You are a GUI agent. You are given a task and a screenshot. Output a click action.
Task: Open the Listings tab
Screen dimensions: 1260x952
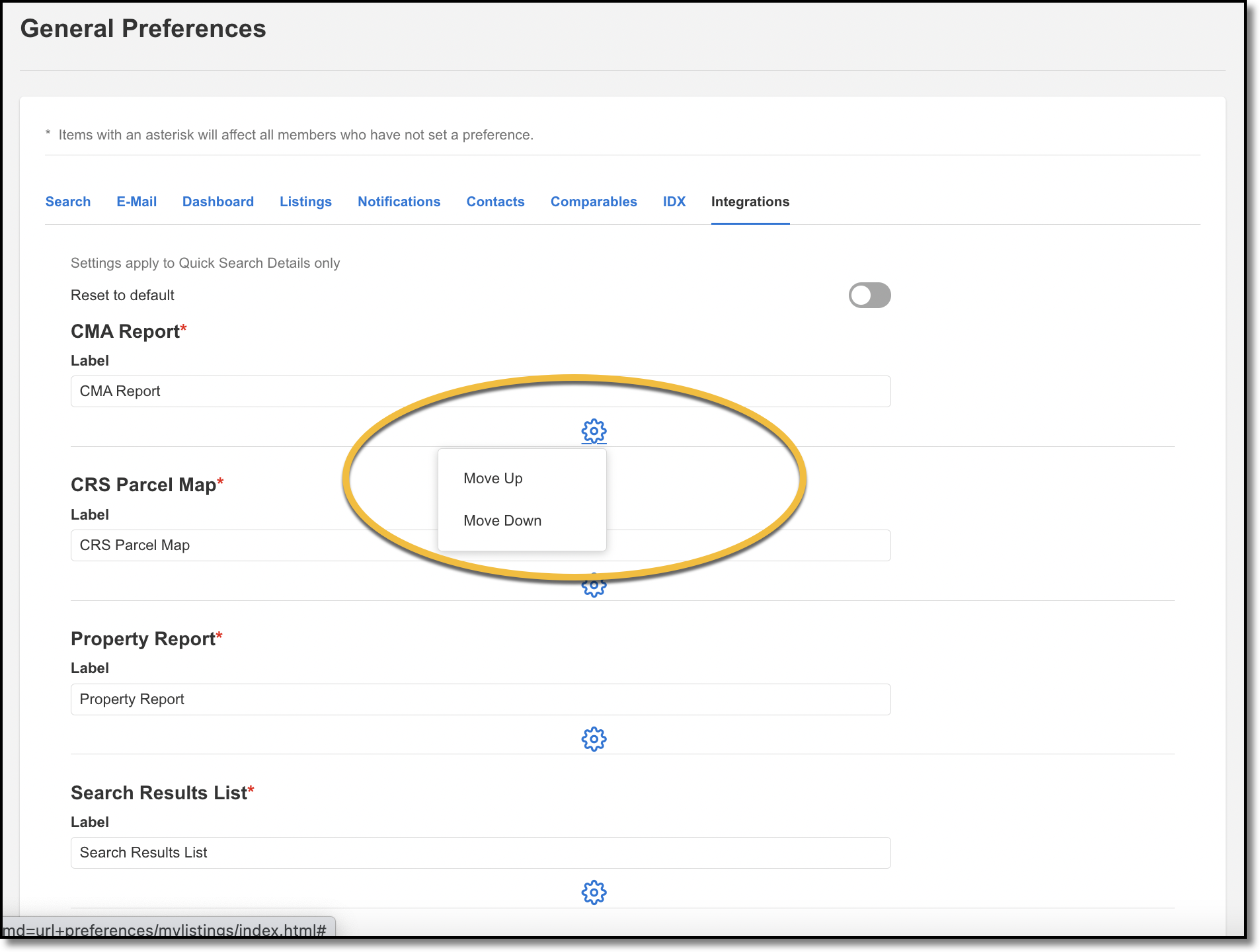coord(305,202)
